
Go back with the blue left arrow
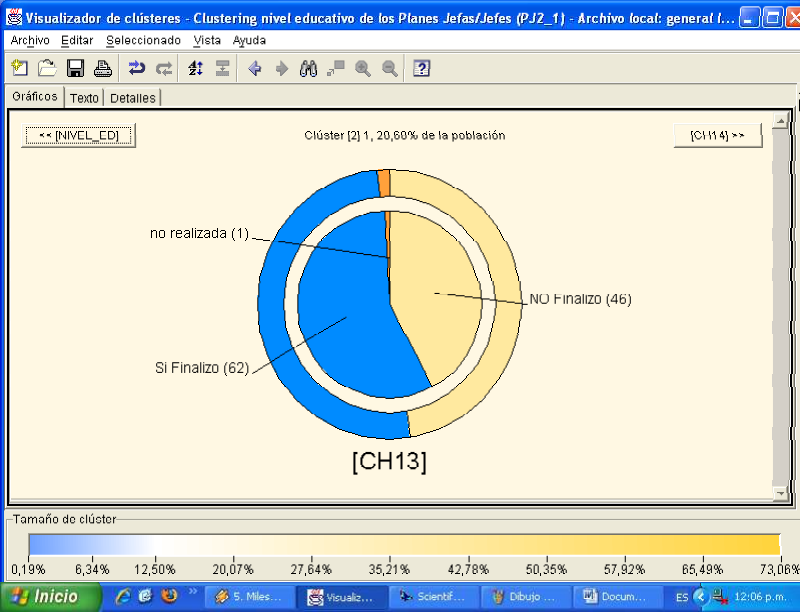click(255, 68)
